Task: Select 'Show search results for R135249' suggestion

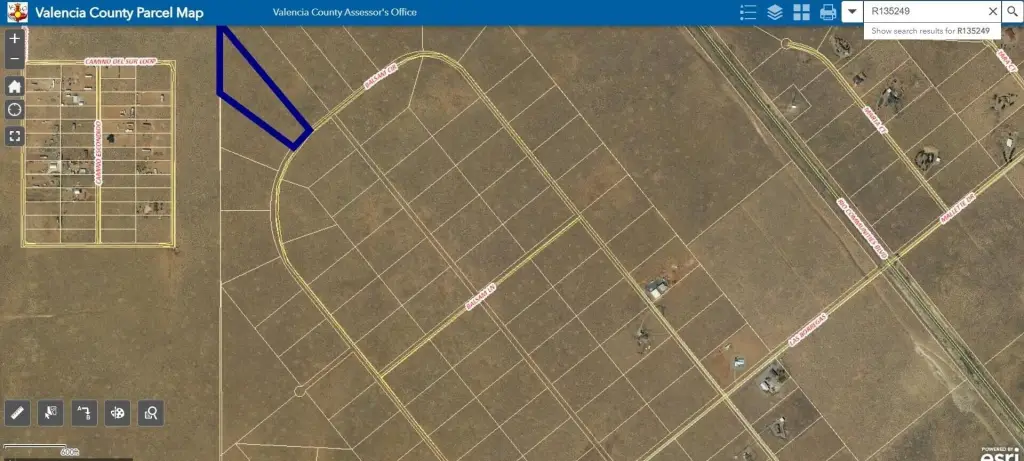Action: pos(936,31)
